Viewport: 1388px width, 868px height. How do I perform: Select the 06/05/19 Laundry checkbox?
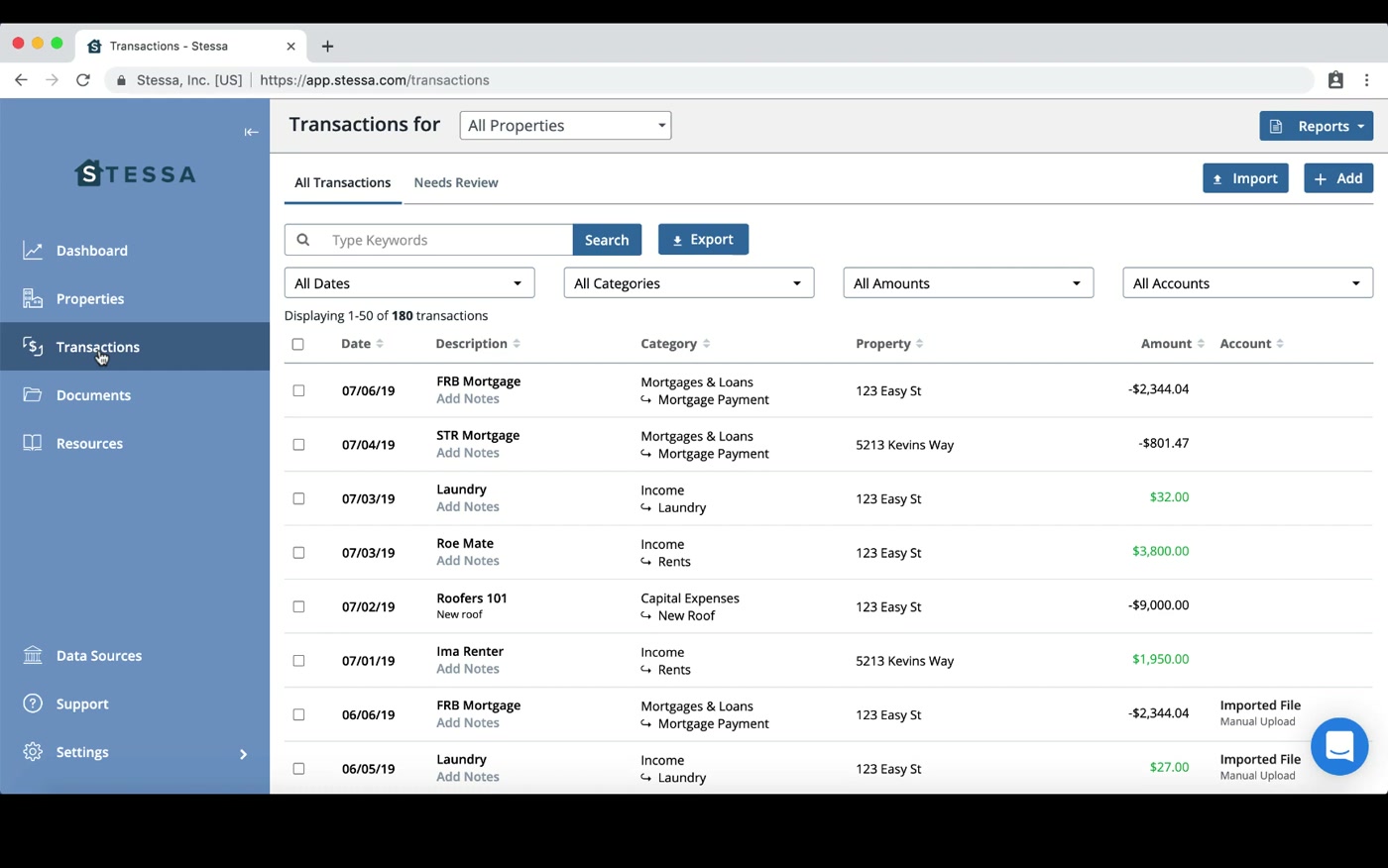pyautogui.click(x=298, y=769)
